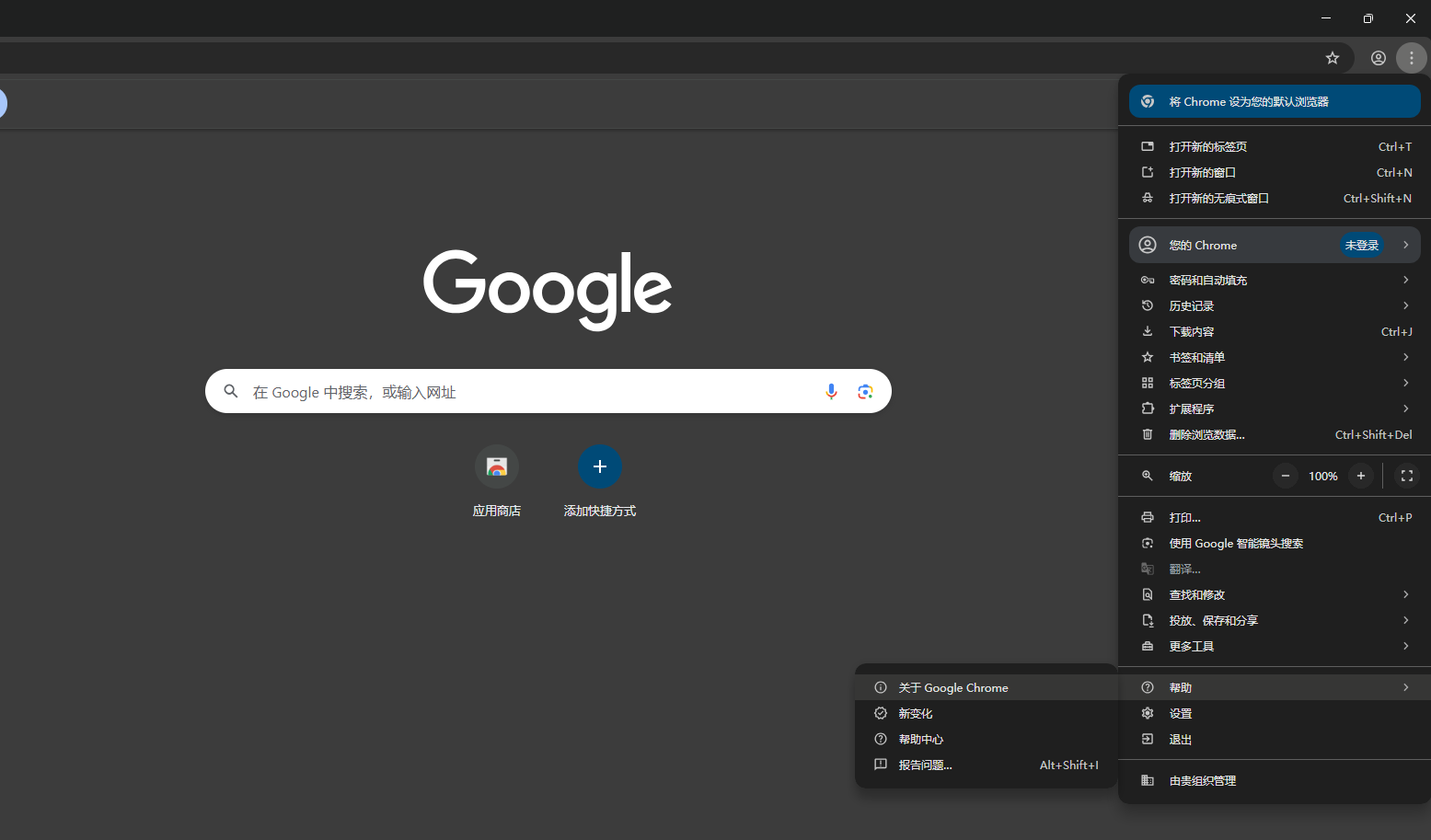
Task: Open 设置 settings
Action: pyautogui.click(x=1275, y=713)
